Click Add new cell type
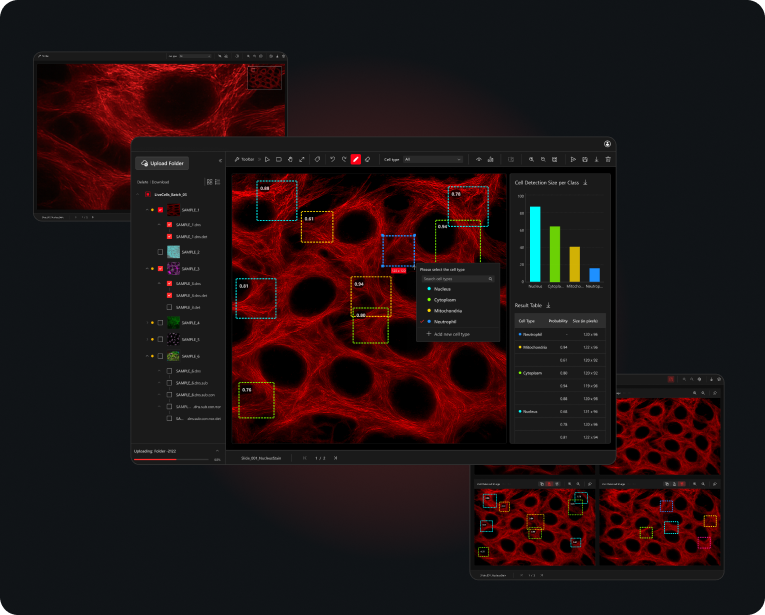The height and width of the screenshot is (615, 765). [x=448, y=334]
